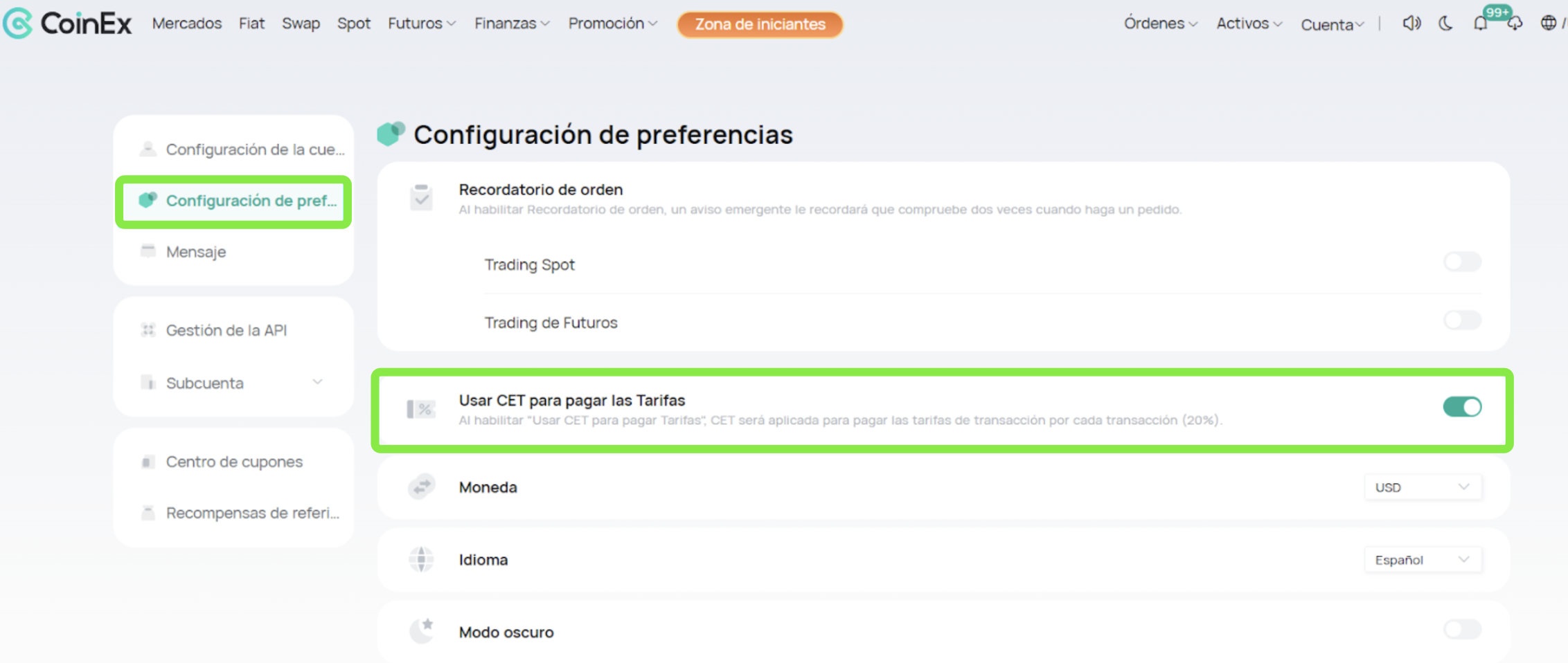Open the Cuenta dropdown menu
The width and height of the screenshot is (1568, 663).
click(x=1333, y=24)
